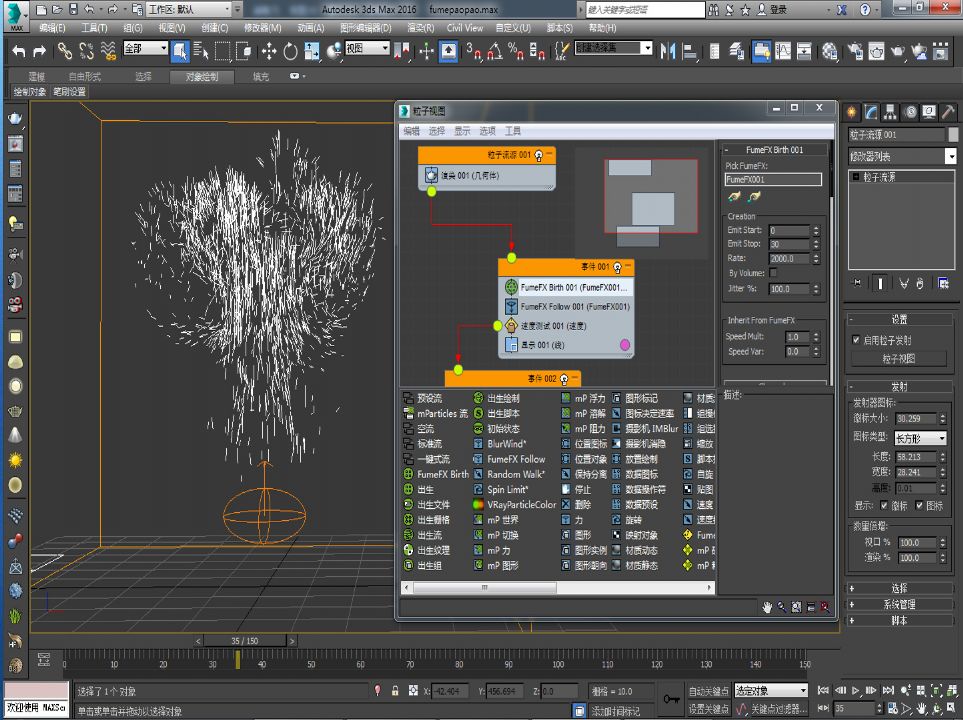Toggle the light bulb on 粒子流源 001
This screenshot has width=963, height=720.
point(539,155)
